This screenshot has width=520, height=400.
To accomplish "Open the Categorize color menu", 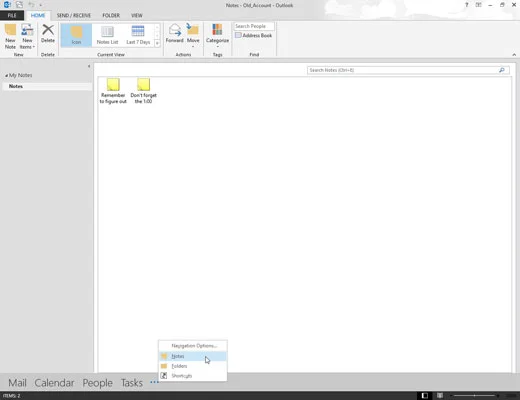I will 217,35.
